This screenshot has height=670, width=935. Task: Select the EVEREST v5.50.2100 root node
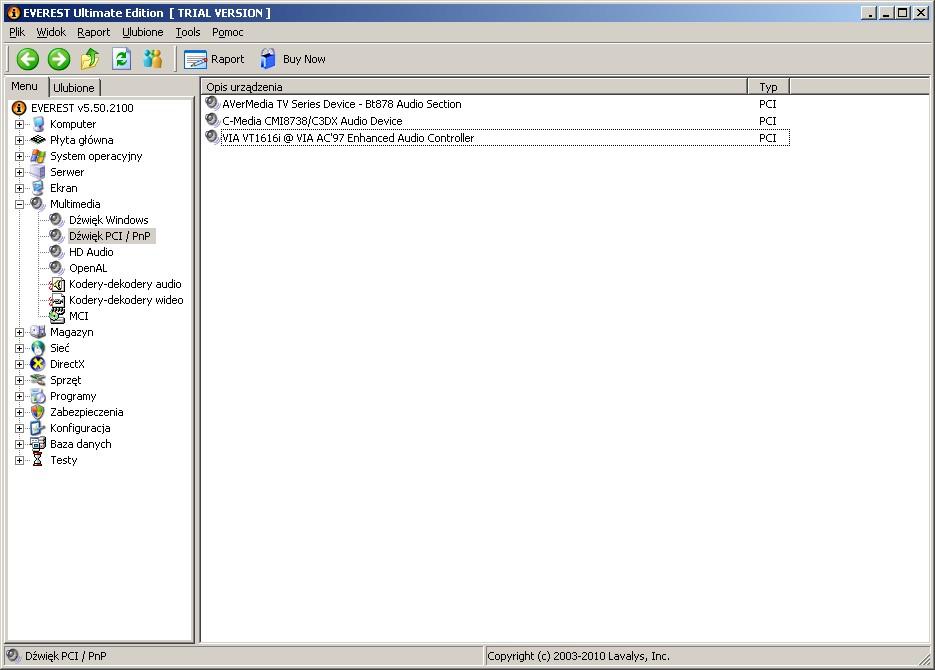(82, 108)
